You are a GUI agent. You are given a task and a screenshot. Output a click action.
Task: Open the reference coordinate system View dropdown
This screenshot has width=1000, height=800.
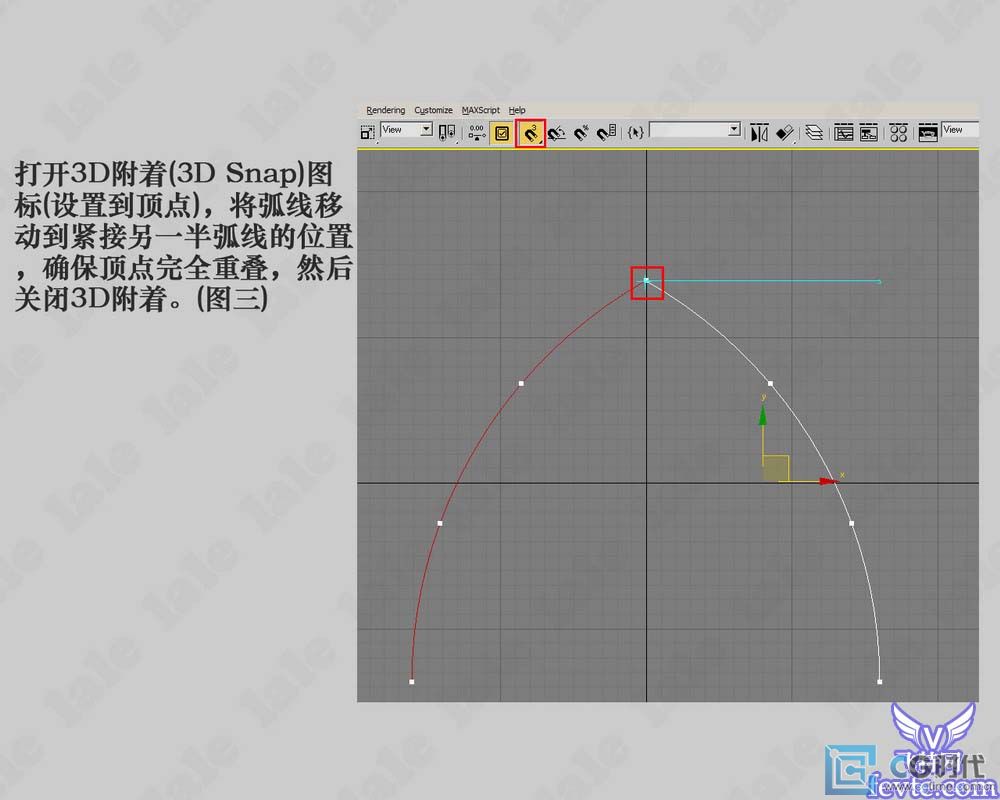[x=407, y=130]
